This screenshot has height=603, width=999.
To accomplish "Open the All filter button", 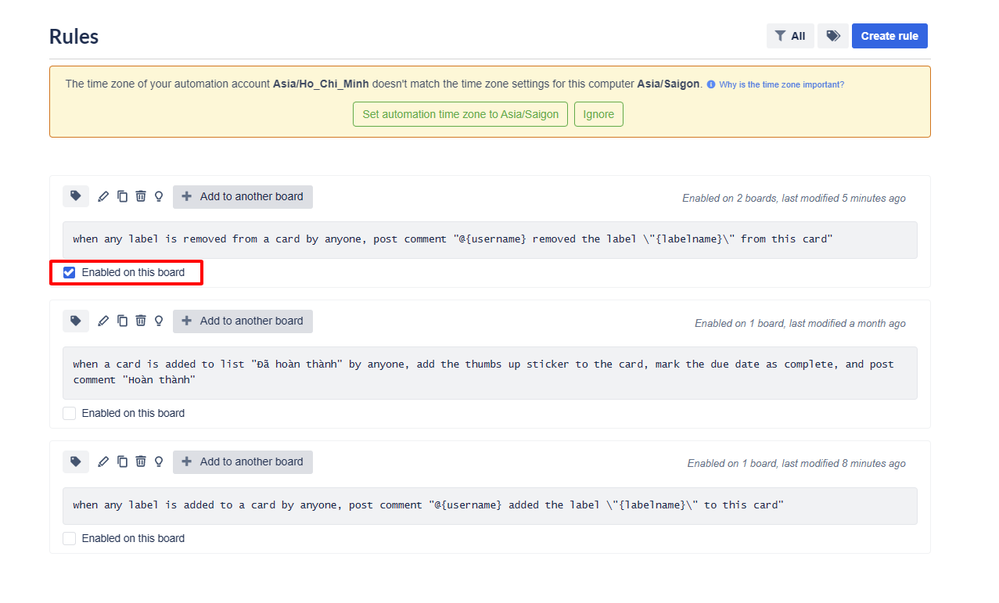I will [x=790, y=36].
